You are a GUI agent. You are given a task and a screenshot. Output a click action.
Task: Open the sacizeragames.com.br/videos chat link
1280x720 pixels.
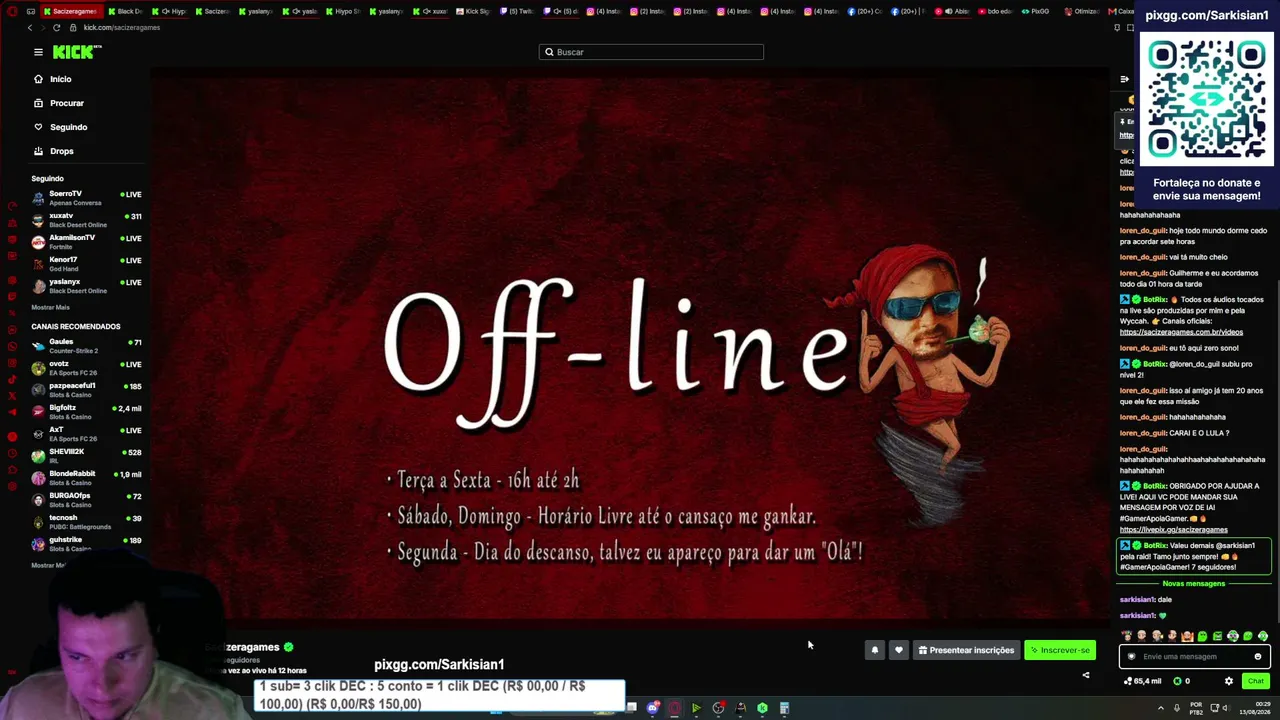point(1181,332)
